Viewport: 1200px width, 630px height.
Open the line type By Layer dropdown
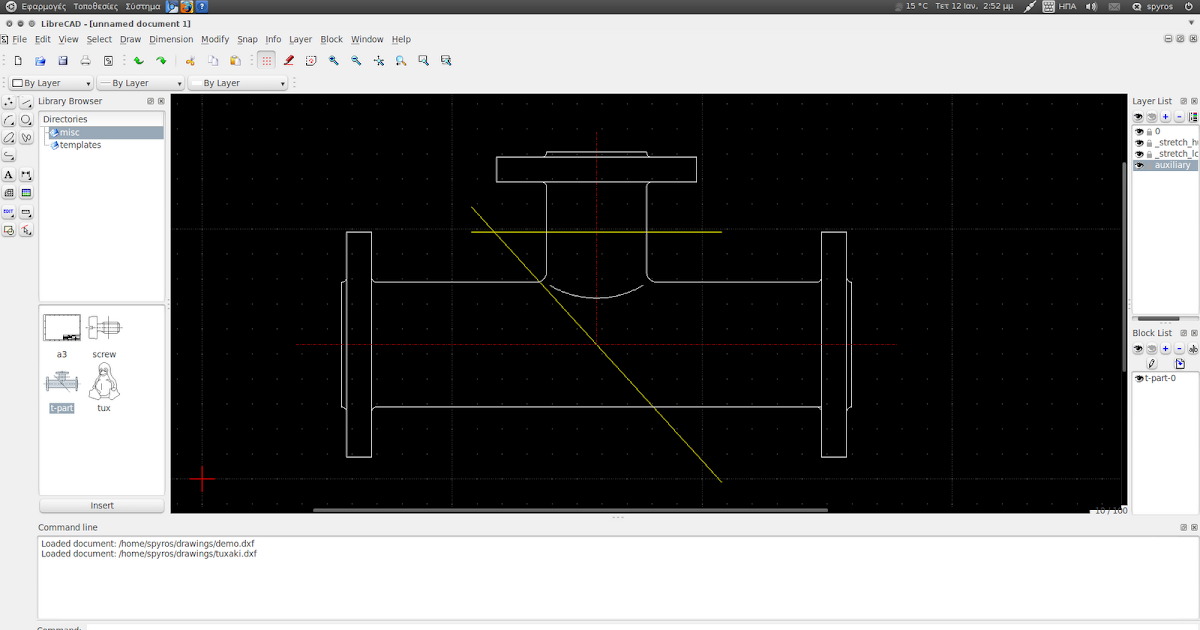point(238,83)
